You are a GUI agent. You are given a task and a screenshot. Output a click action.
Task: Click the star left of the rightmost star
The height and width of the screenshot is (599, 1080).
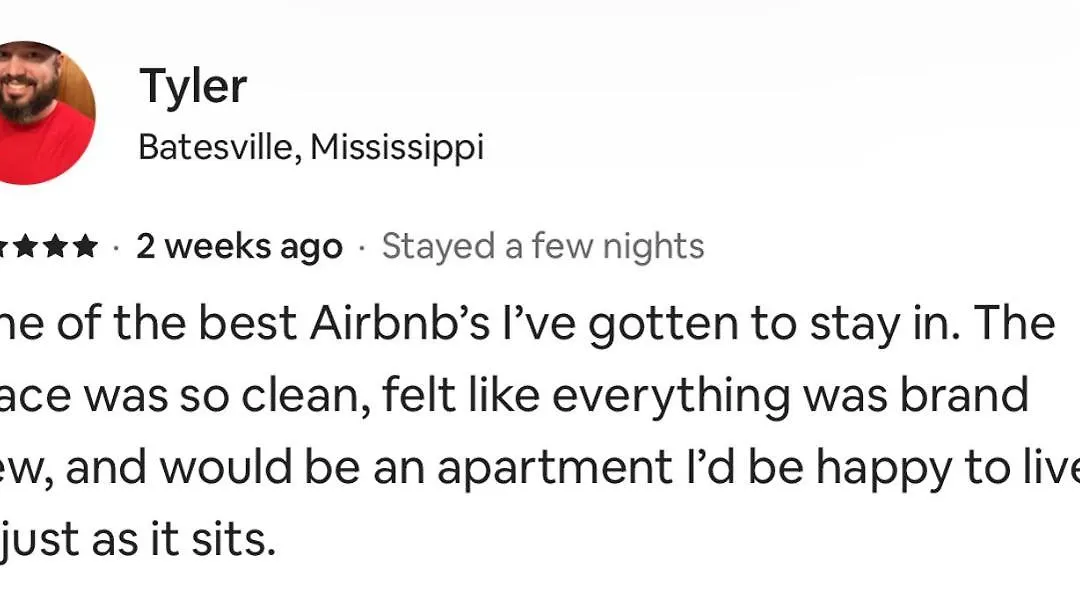(x=56, y=246)
